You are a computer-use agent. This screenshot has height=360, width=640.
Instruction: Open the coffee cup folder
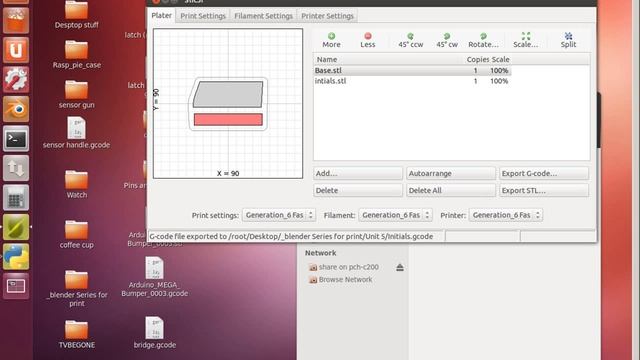(x=76, y=235)
